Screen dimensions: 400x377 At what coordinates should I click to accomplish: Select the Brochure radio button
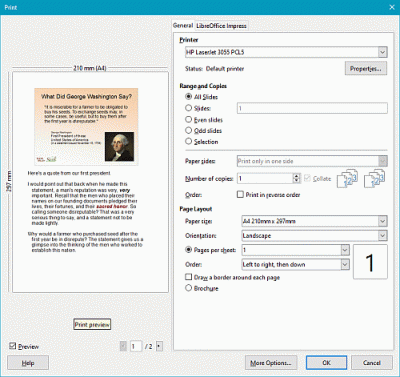click(189, 288)
